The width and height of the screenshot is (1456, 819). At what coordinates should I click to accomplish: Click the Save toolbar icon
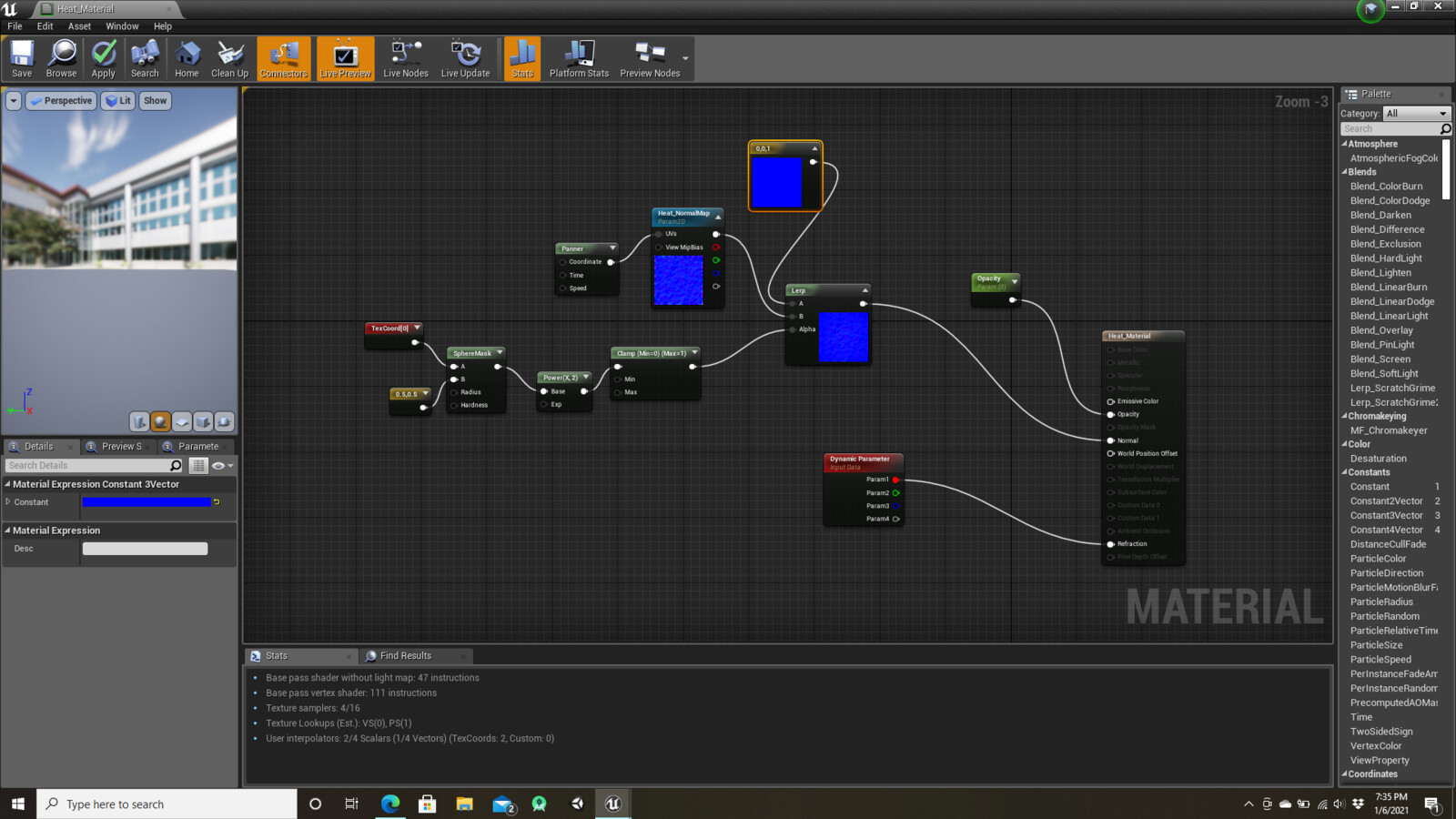tap(22, 59)
